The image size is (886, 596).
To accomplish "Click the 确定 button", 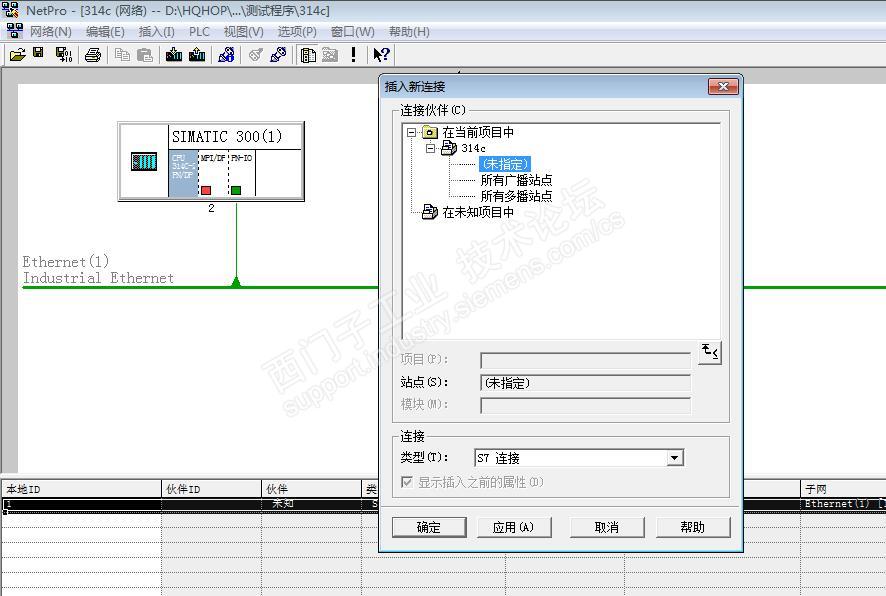I will tap(429, 527).
